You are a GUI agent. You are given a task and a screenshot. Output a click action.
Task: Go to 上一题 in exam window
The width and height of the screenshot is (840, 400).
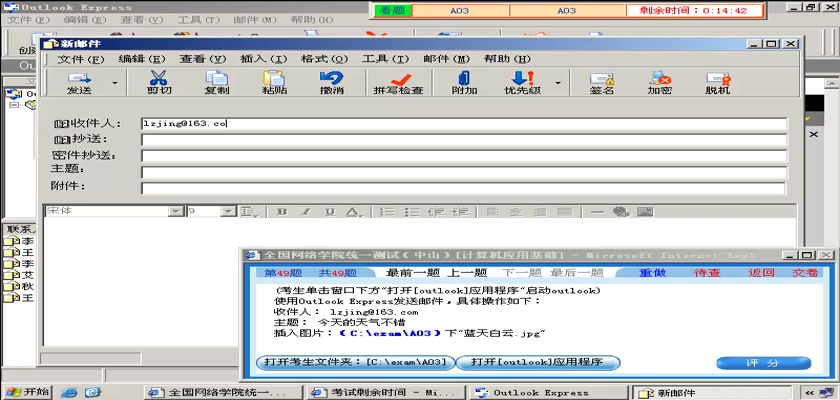pos(467,273)
